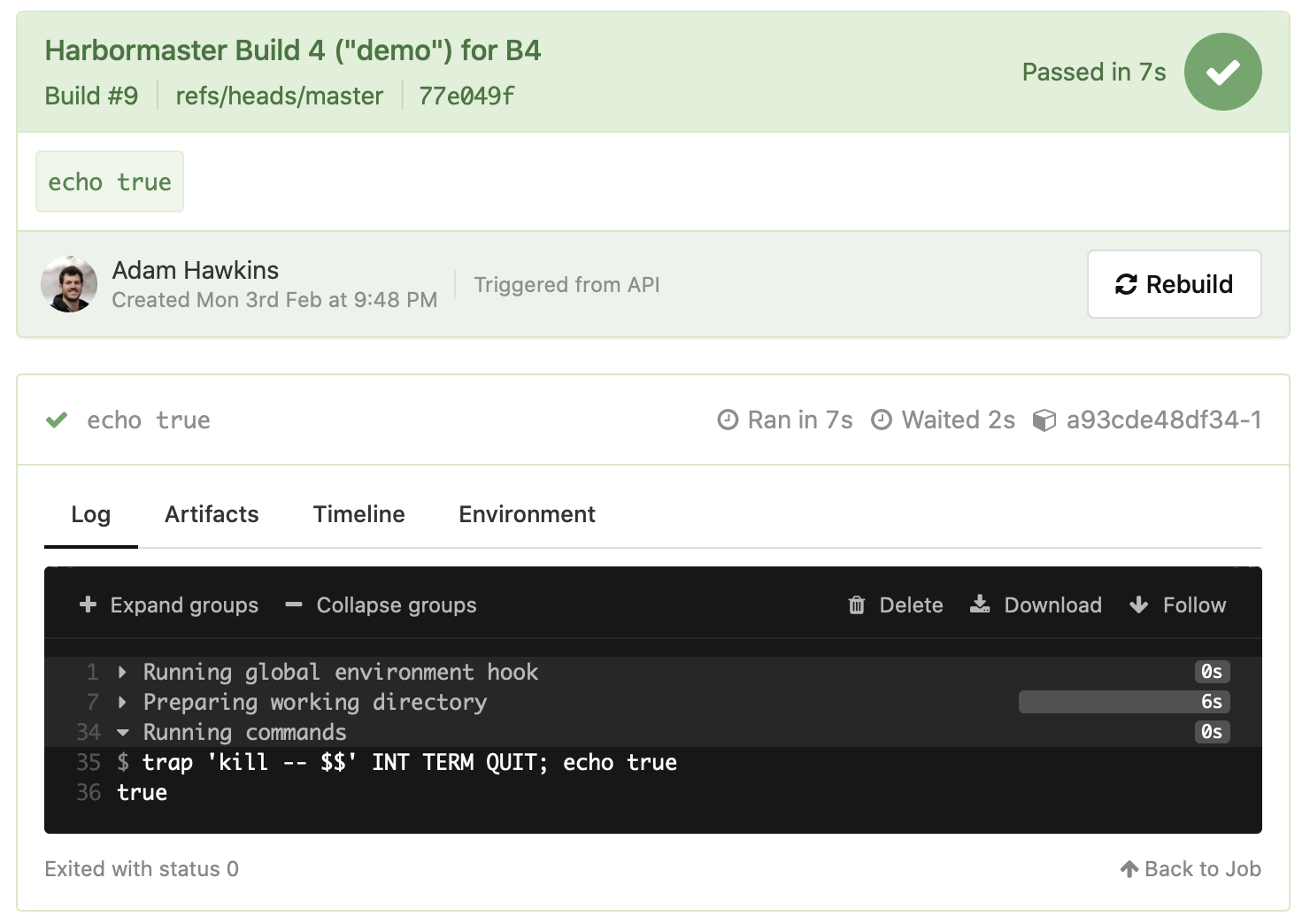1310x924 pixels.
Task: Click the Download log icon
Action: point(980,605)
